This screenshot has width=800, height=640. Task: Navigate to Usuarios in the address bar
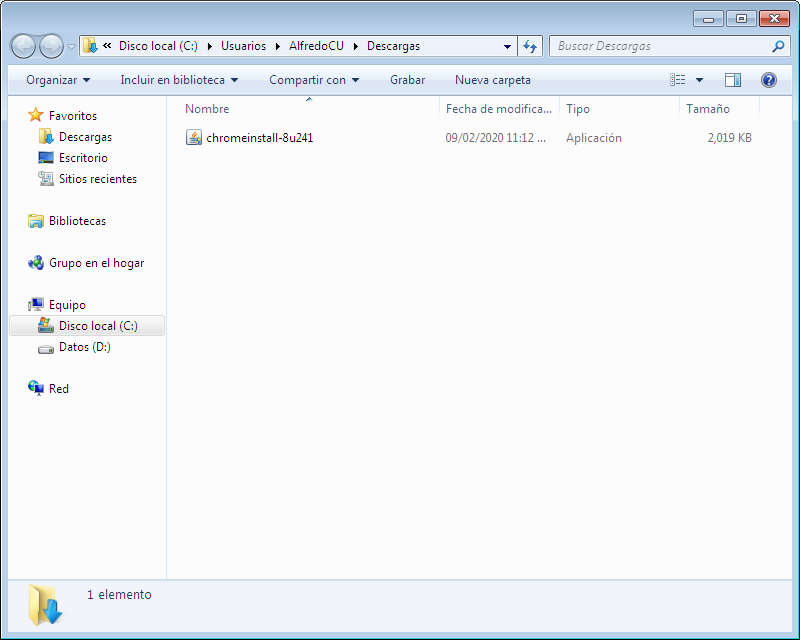[x=243, y=46]
